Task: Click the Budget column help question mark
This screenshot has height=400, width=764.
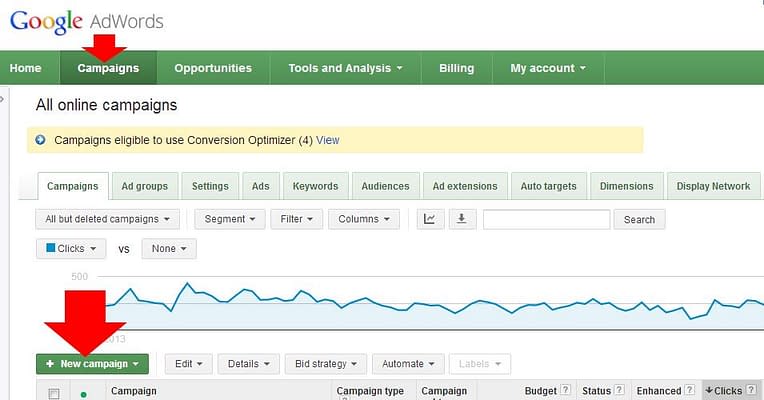Action: click(565, 390)
